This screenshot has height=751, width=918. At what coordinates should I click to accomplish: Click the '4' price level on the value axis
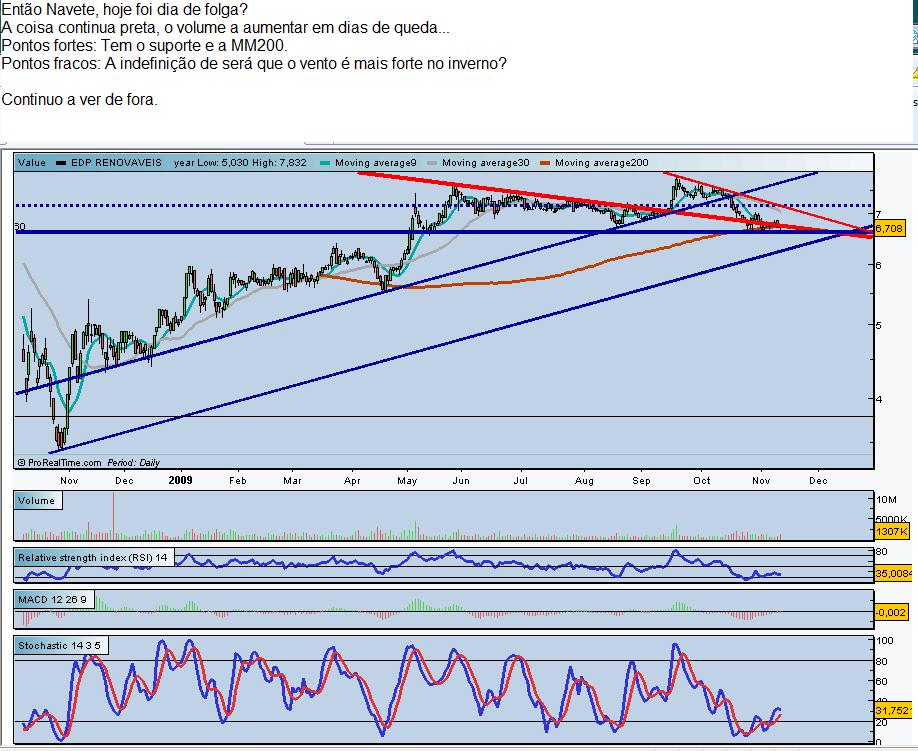(x=878, y=399)
